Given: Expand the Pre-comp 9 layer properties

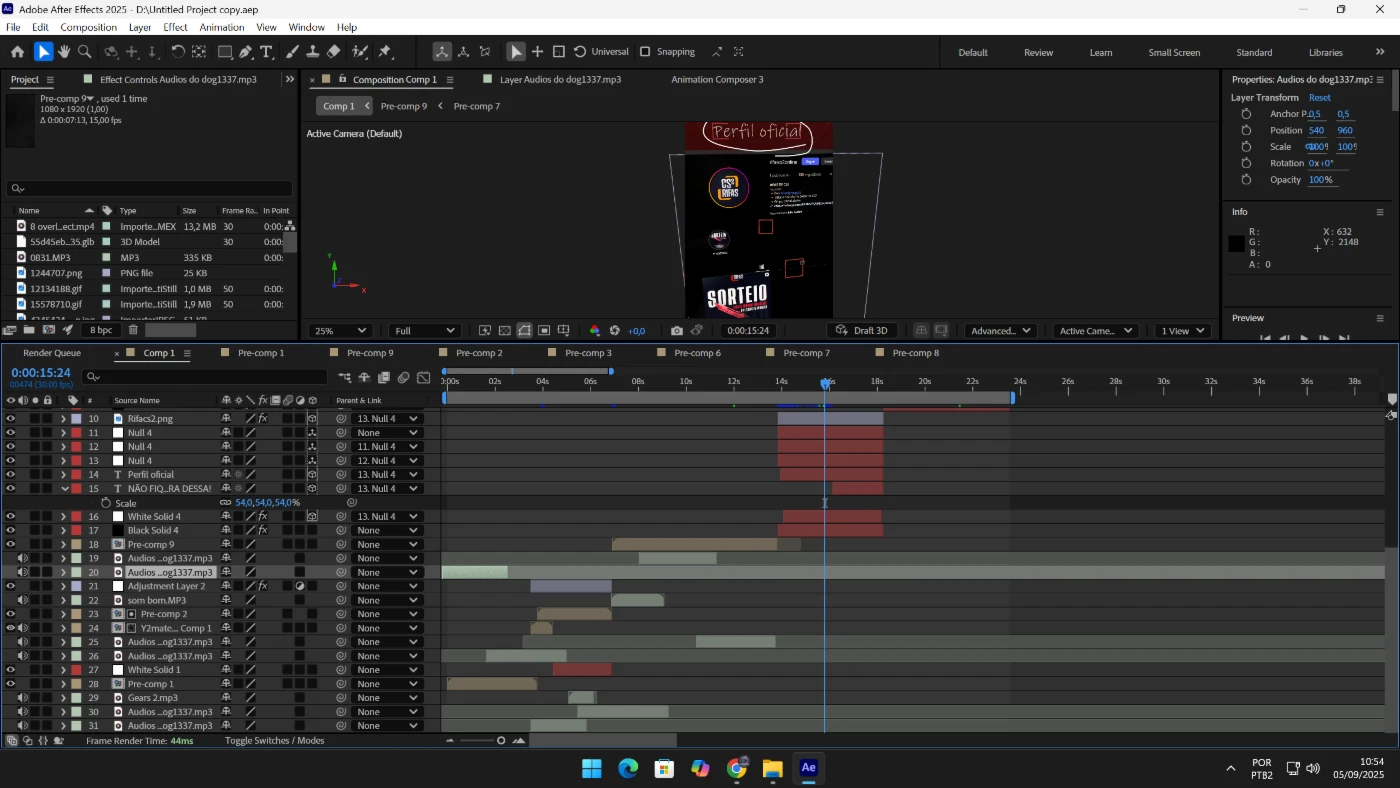Looking at the screenshot, I should click(63, 545).
